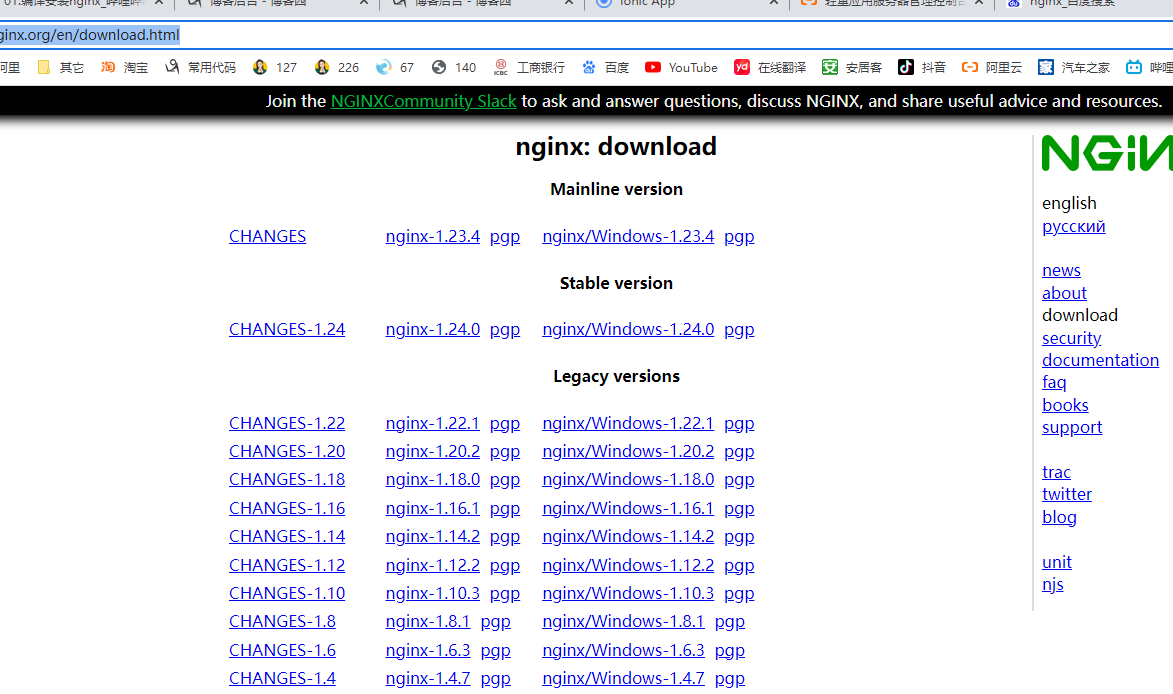Open the news page
Image resolution: width=1173 pixels, height=694 pixels.
click(x=1061, y=271)
